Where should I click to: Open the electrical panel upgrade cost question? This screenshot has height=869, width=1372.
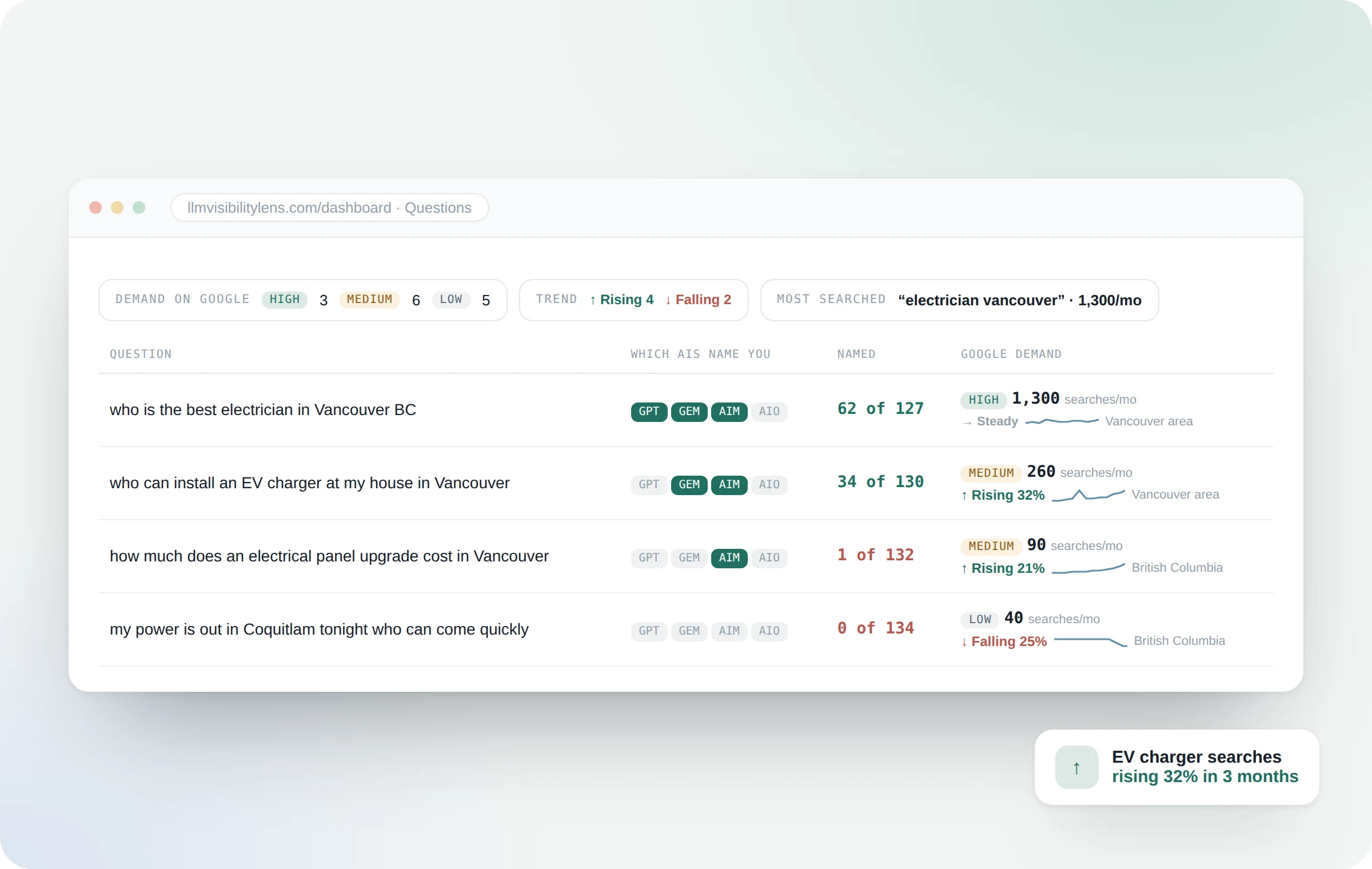pos(329,556)
